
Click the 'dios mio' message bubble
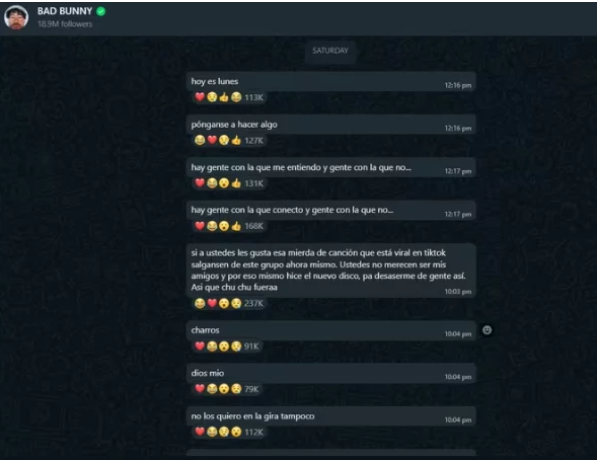click(331, 374)
